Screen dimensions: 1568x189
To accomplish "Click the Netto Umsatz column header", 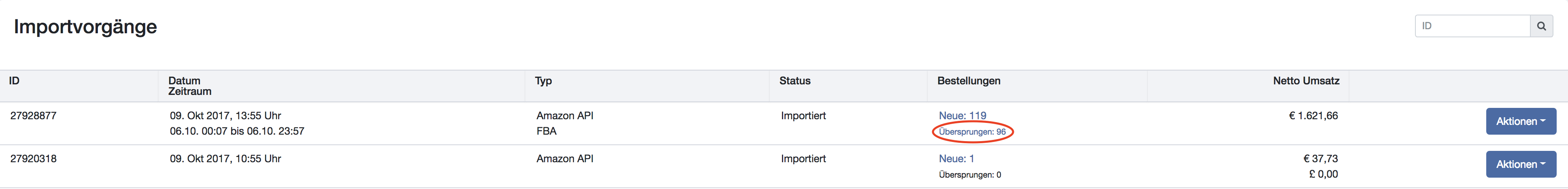I will (1306, 80).
